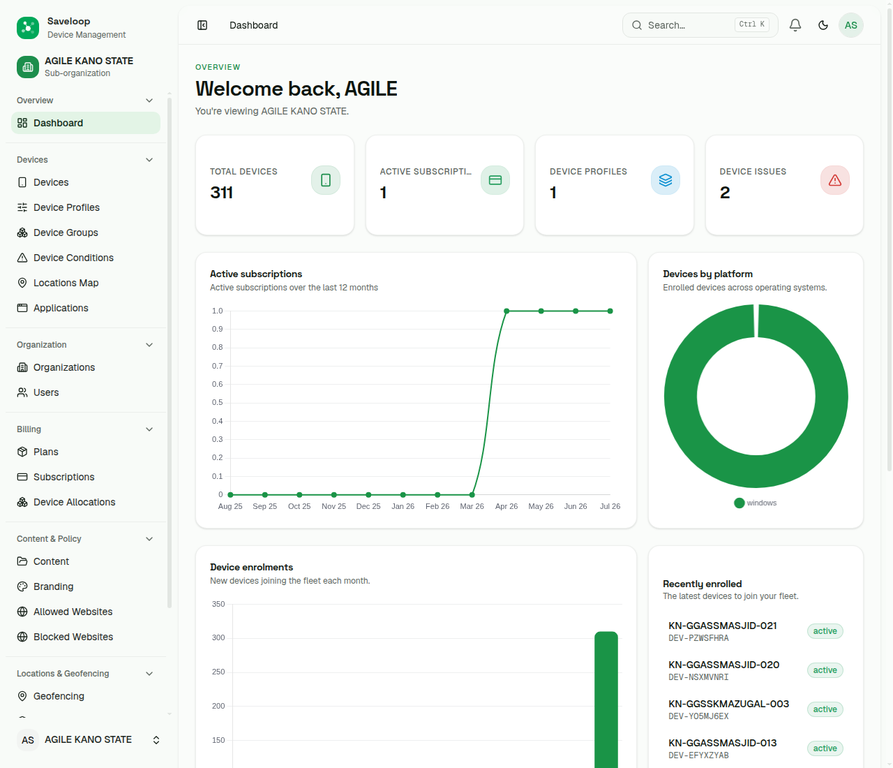Screen dimensions: 893x768
Task: Collapse the Content & Policy section chevron
Action: (149, 539)
